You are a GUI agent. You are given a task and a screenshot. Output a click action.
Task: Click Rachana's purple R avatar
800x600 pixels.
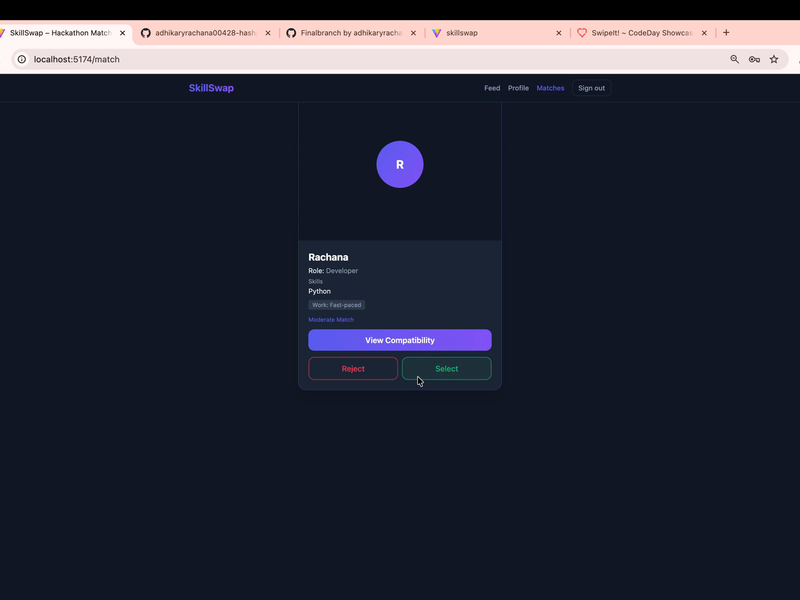400,164
